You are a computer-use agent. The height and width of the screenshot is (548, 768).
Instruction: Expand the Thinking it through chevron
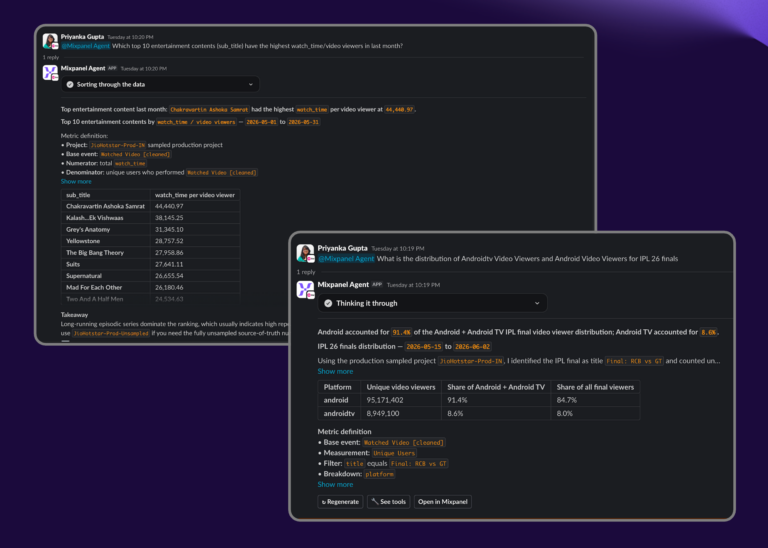(537, 303)
